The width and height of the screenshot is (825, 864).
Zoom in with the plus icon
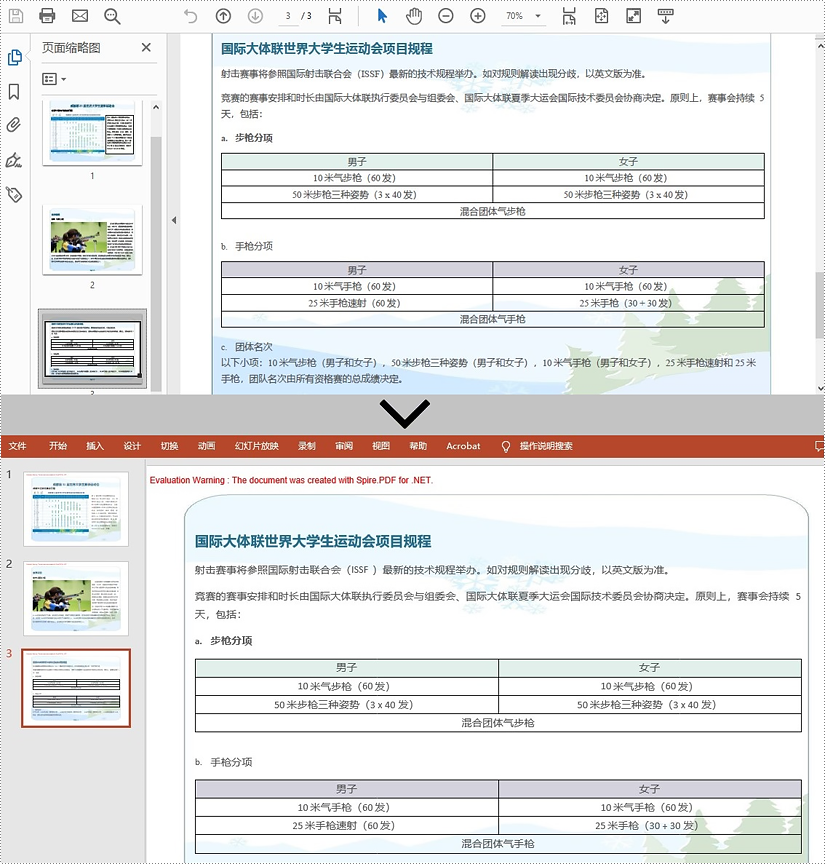pos(478,16)
